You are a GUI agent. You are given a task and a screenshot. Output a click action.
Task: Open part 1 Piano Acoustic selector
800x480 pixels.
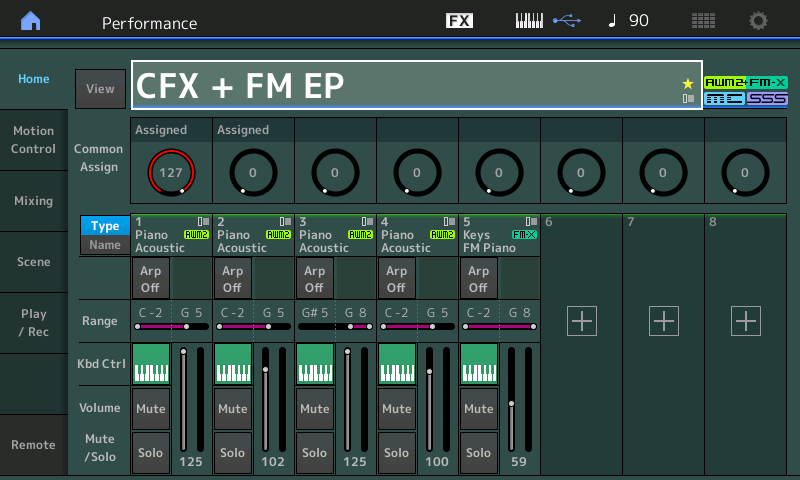click(x=170, y=235)
